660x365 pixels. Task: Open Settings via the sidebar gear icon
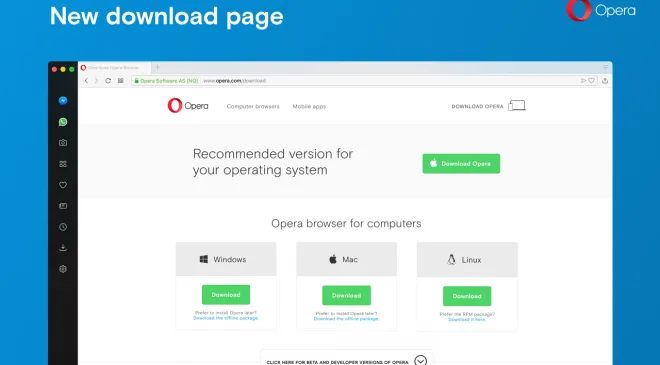pyautogui.click(x=63, y=269)
